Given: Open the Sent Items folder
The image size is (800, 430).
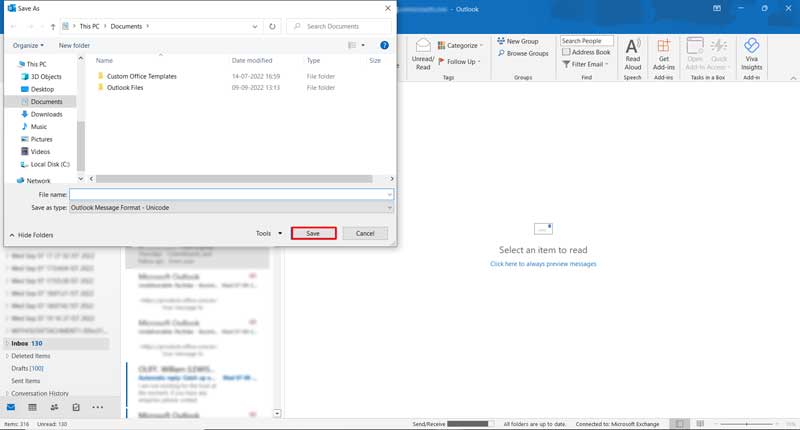Looking at the screenshot, I should click(26, 381).
